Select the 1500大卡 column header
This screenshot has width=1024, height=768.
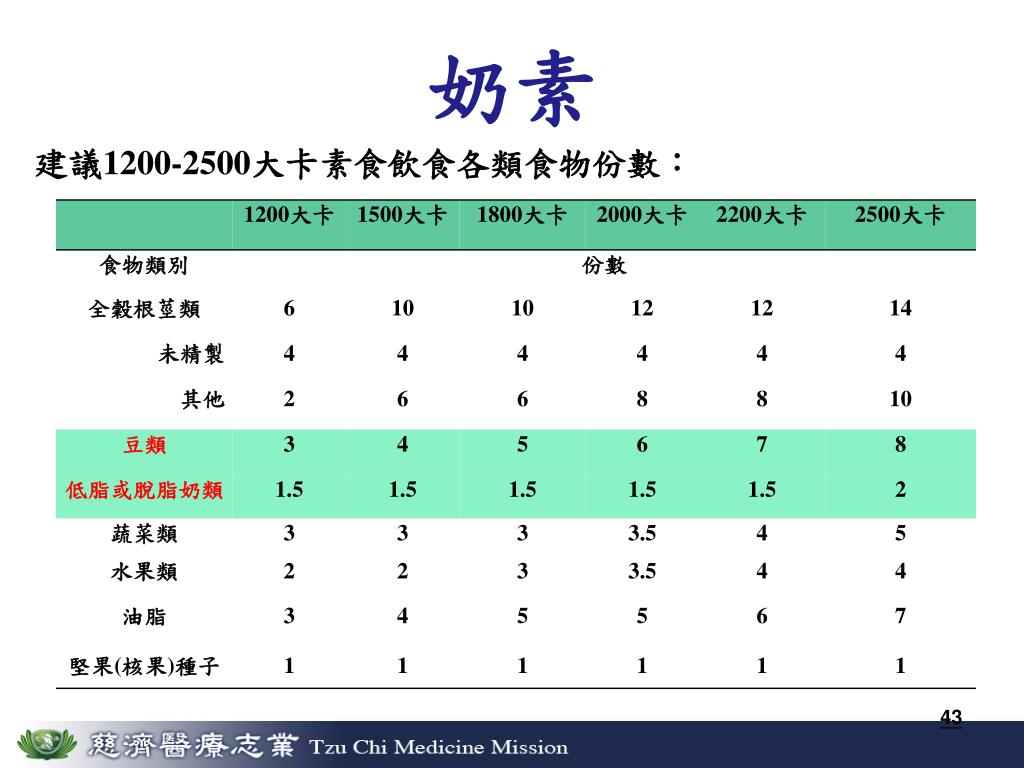tap(402, 215)
